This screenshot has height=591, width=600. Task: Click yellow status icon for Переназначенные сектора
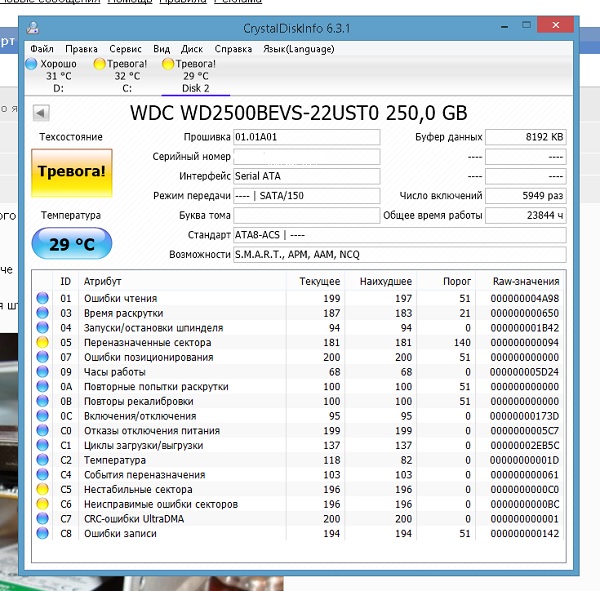coord(42,342)
